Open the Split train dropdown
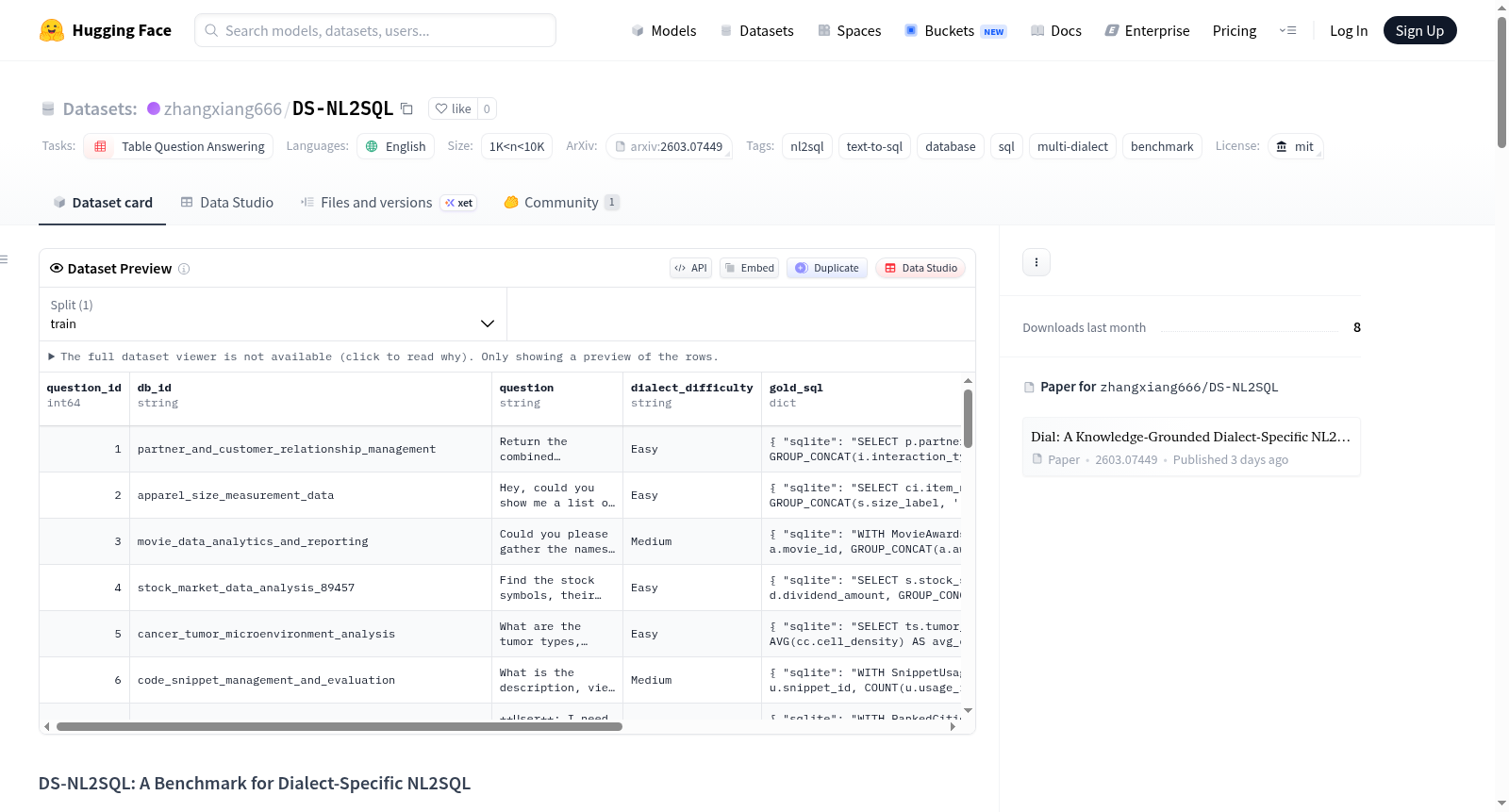1509x812 pixels. tap(273, 314)
